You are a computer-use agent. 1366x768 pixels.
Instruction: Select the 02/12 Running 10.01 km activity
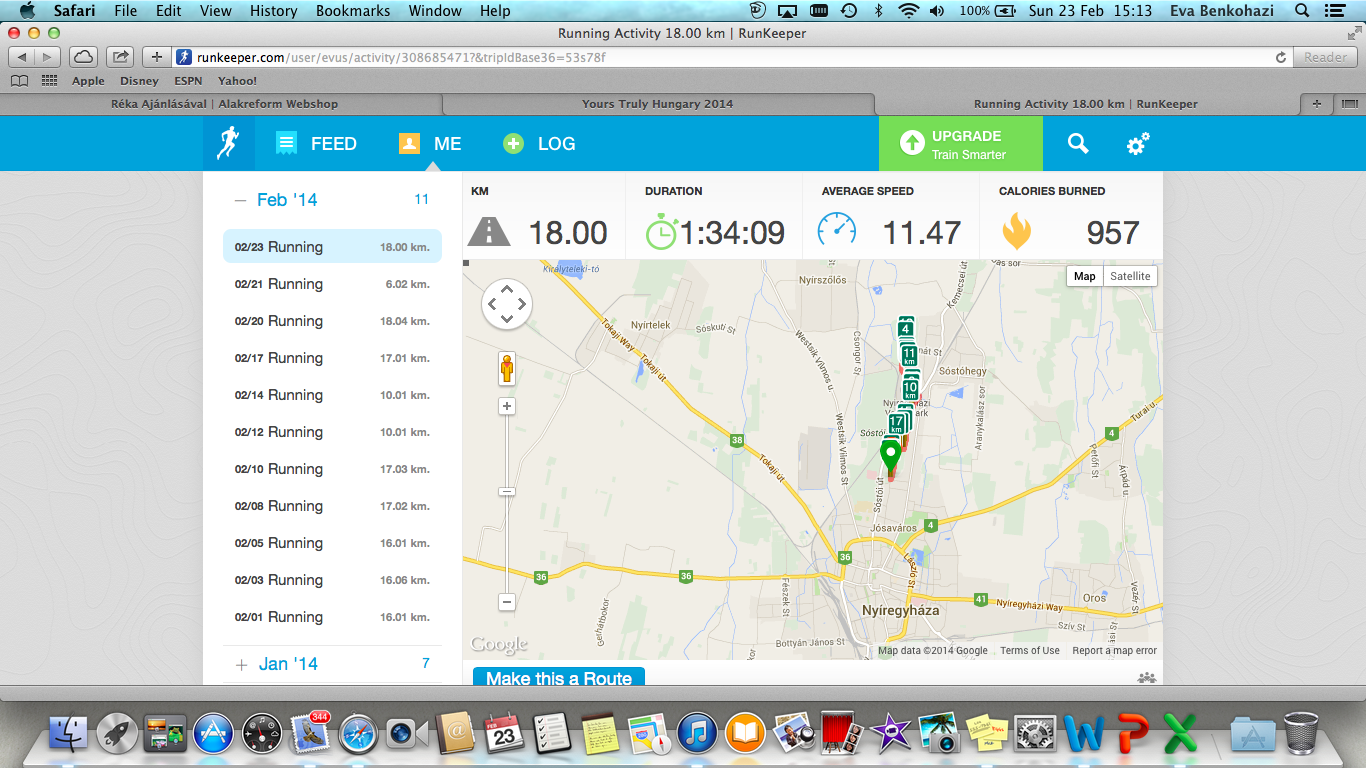click(x=332, y=432)
